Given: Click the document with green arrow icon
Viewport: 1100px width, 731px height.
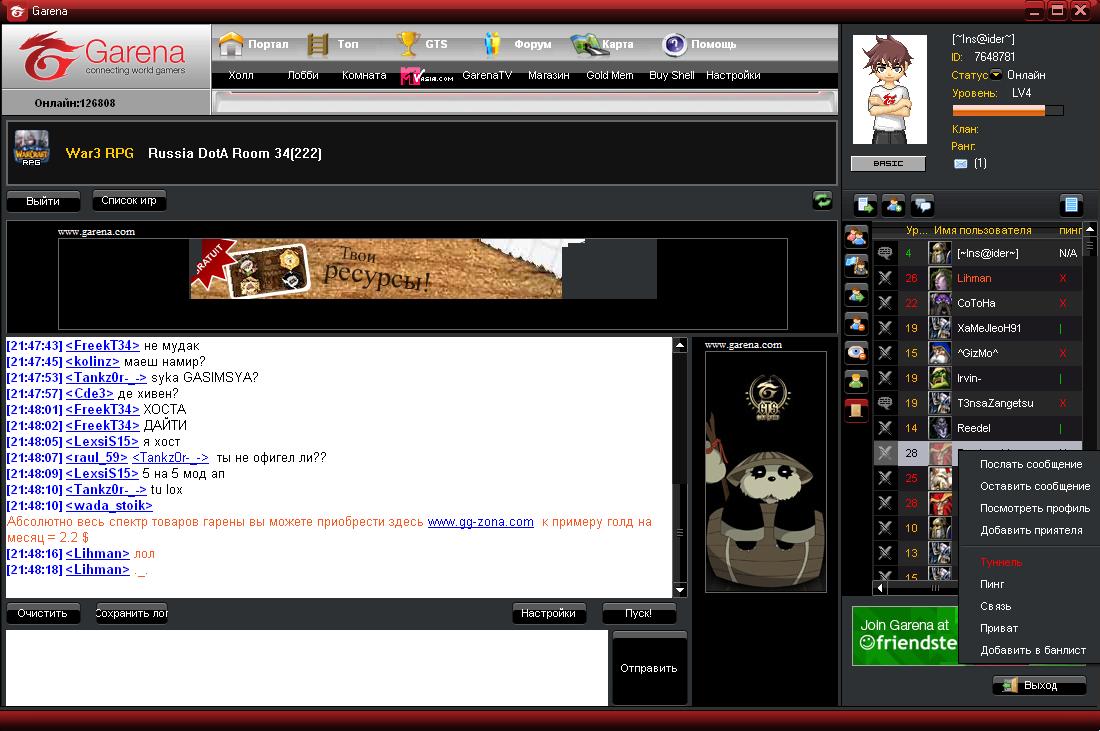Looking at the screenshot, I should pos(865,206).
